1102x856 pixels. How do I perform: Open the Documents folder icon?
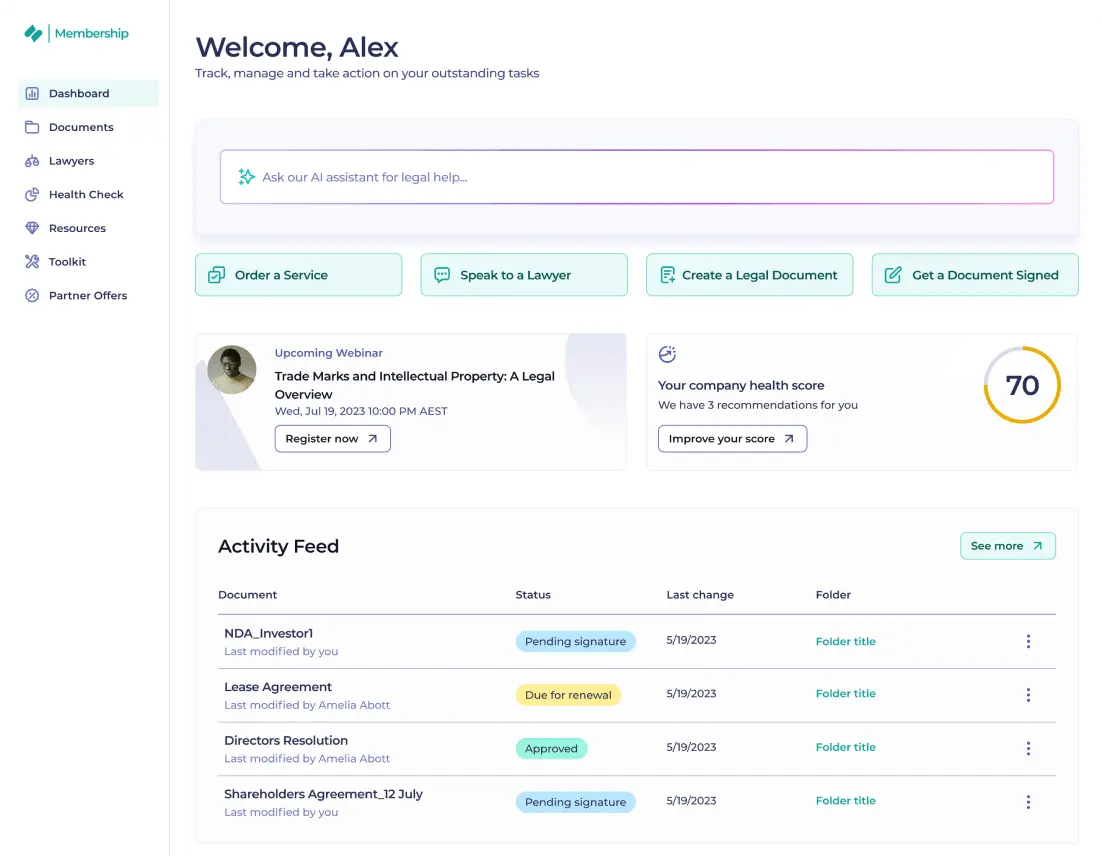tap(32, 127)
